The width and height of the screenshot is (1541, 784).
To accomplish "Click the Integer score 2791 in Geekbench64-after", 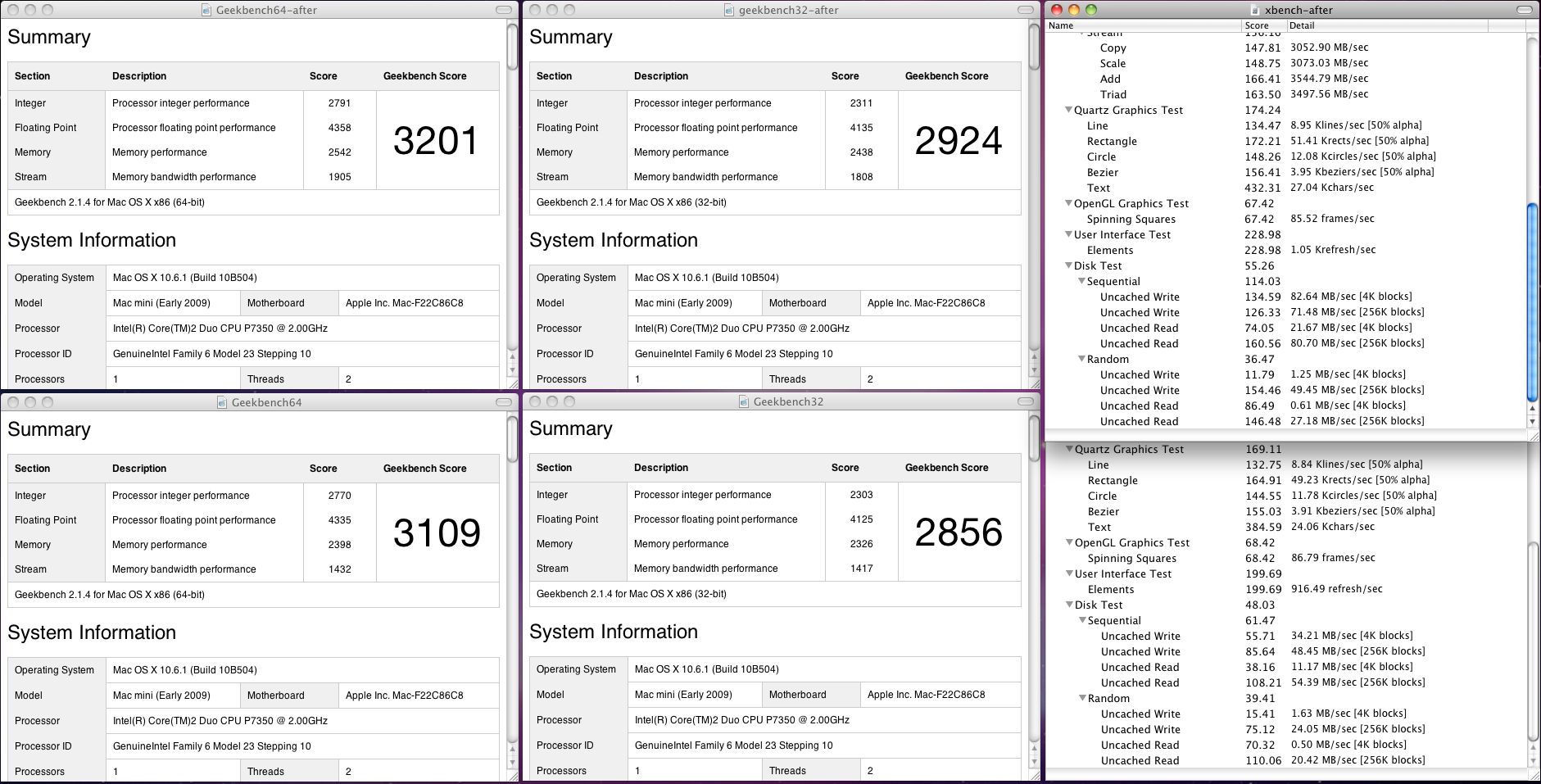I will click(339, 103).
